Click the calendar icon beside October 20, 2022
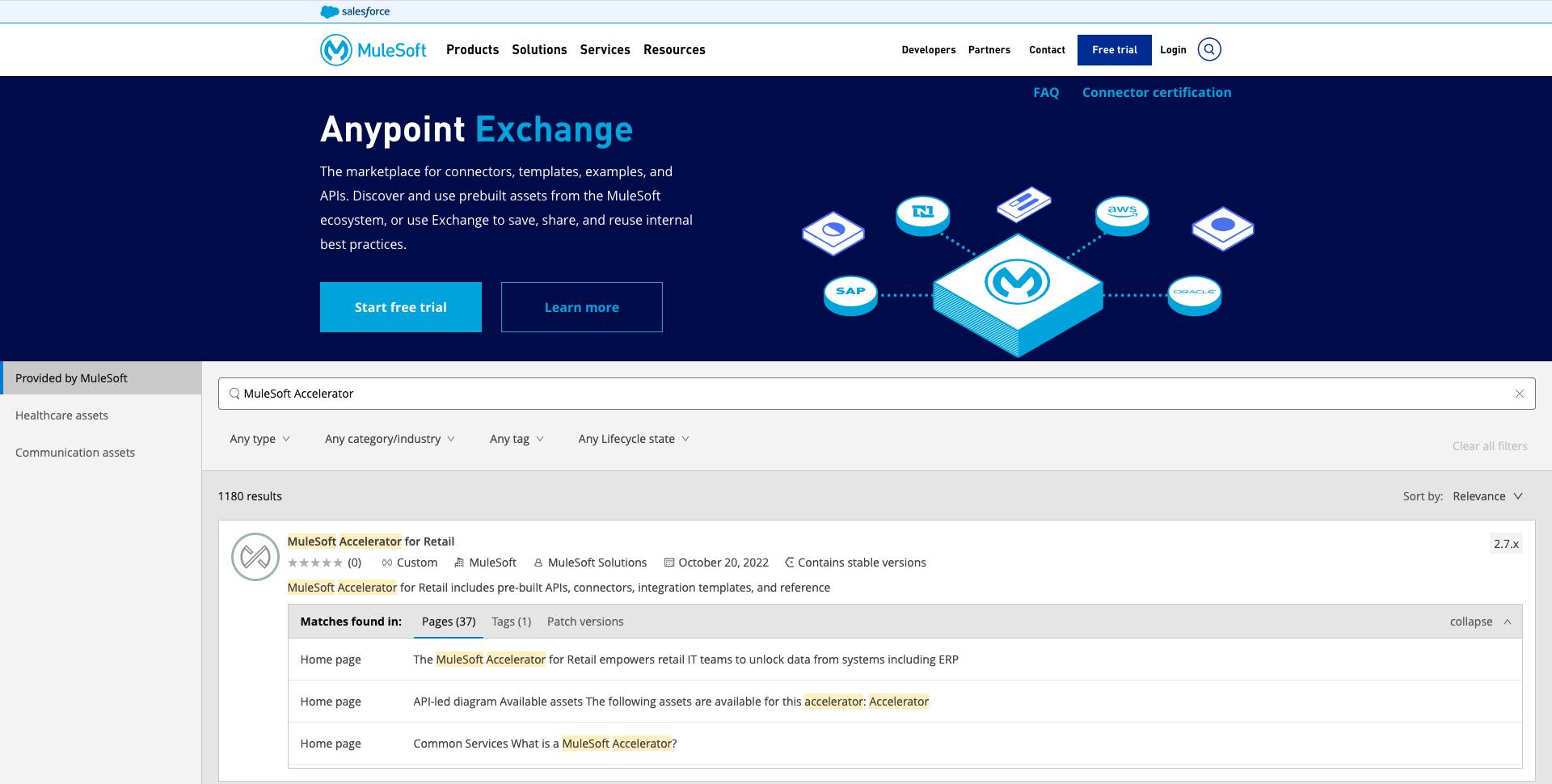The image size is (1552, 784). tap(669, 563)
